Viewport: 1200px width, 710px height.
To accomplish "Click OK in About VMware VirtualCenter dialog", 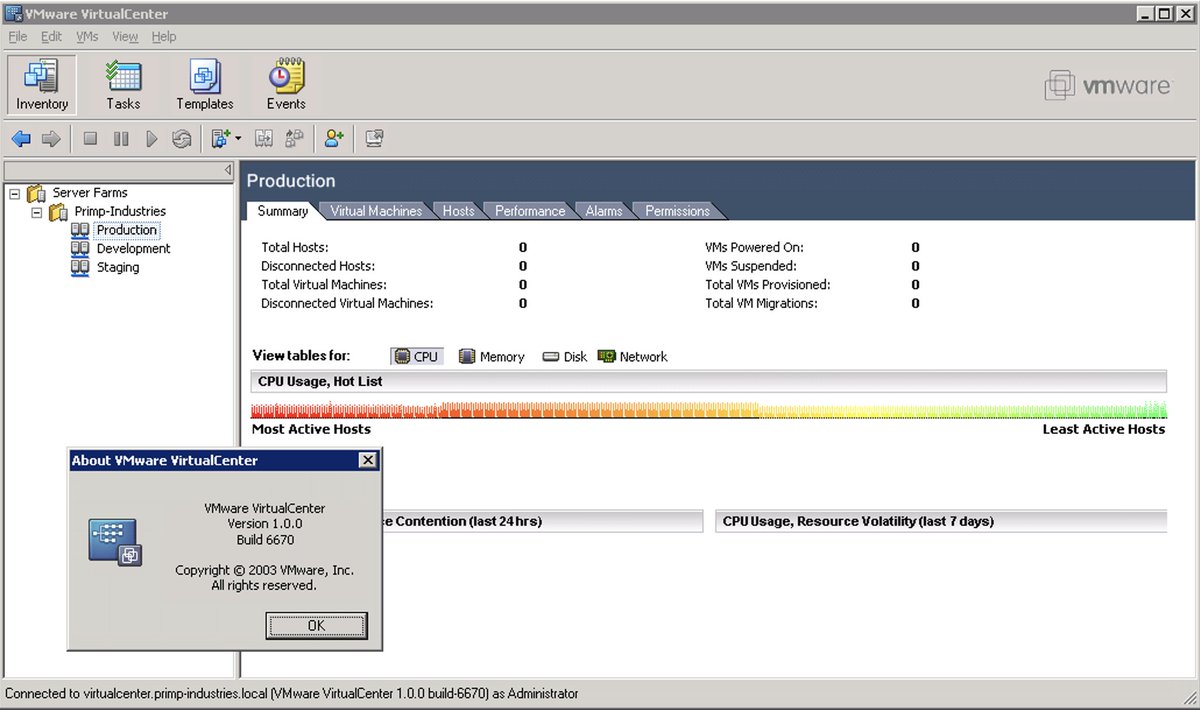I will coord(316,626).
